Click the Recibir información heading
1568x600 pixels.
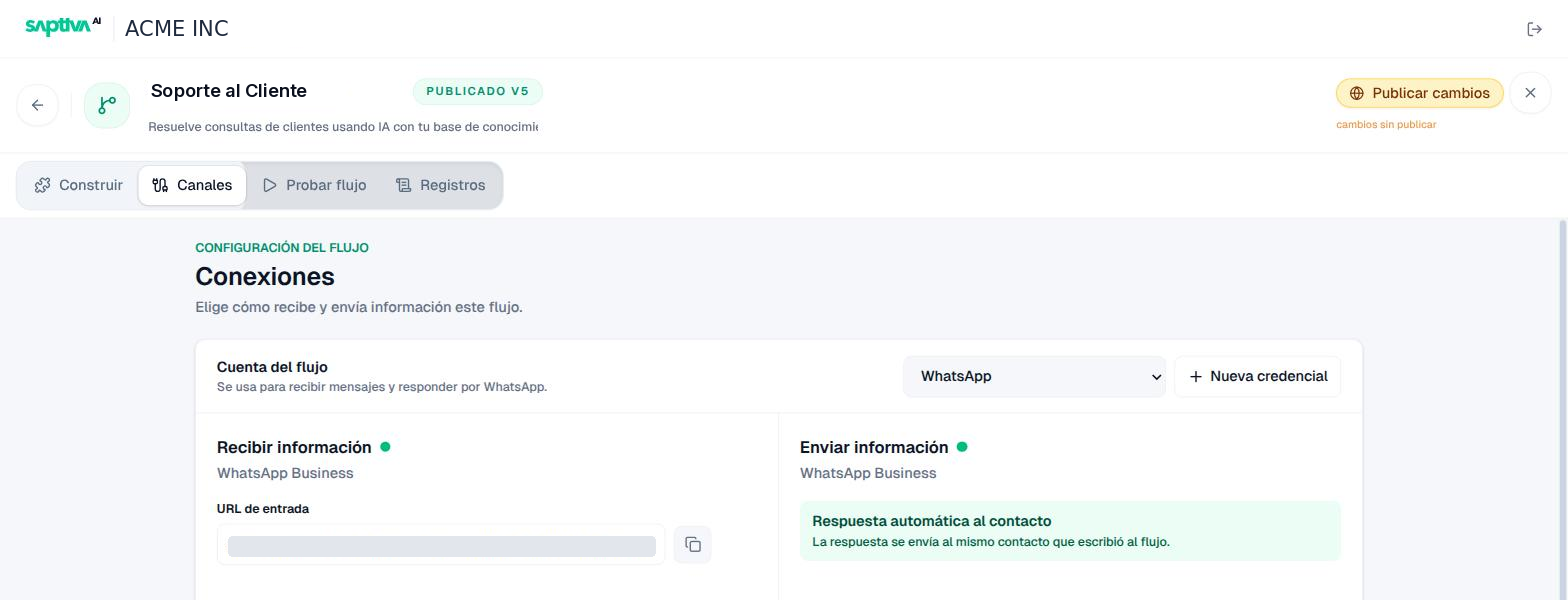point(294,447)
